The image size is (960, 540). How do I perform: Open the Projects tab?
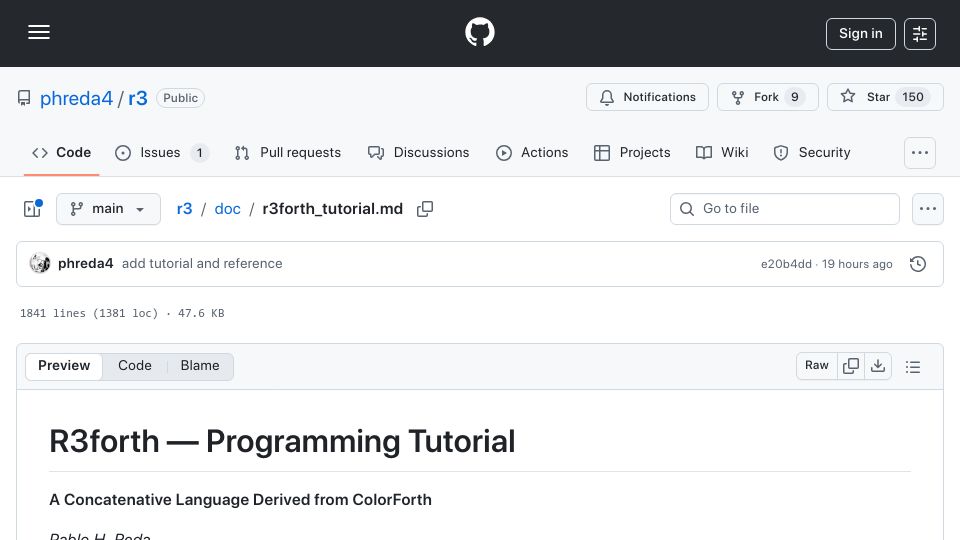pos(632,152)
